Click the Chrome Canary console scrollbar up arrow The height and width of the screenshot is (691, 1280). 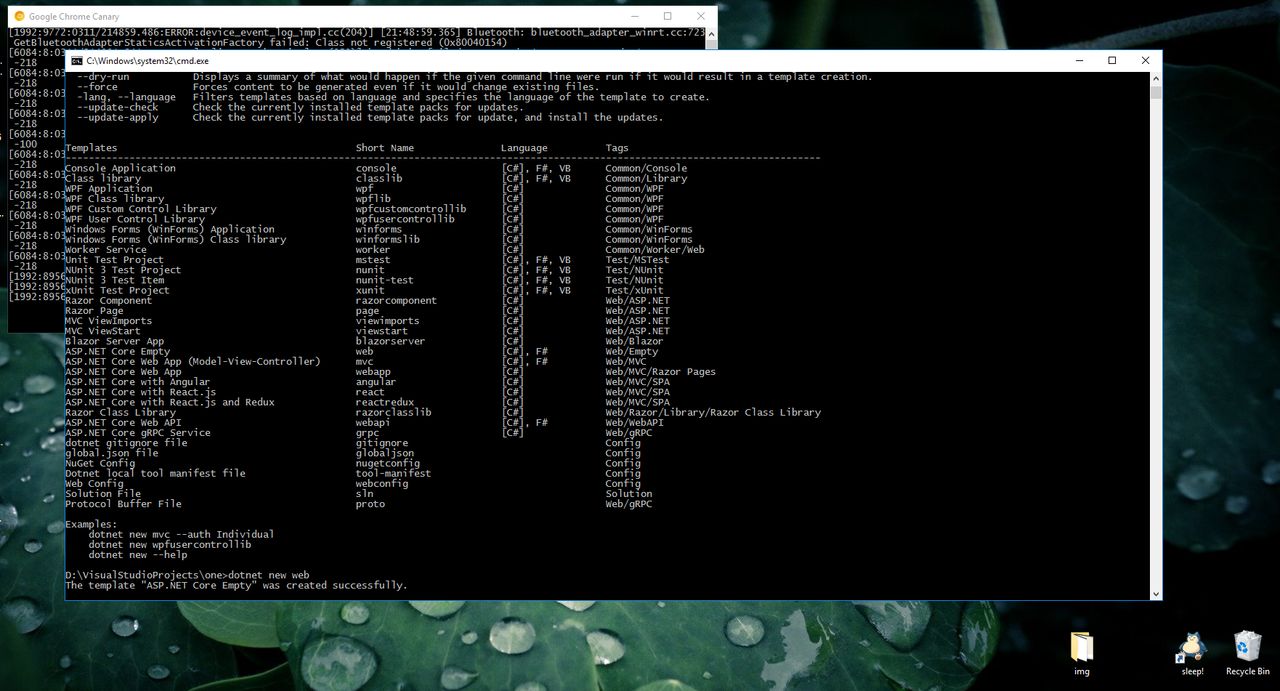712,33
